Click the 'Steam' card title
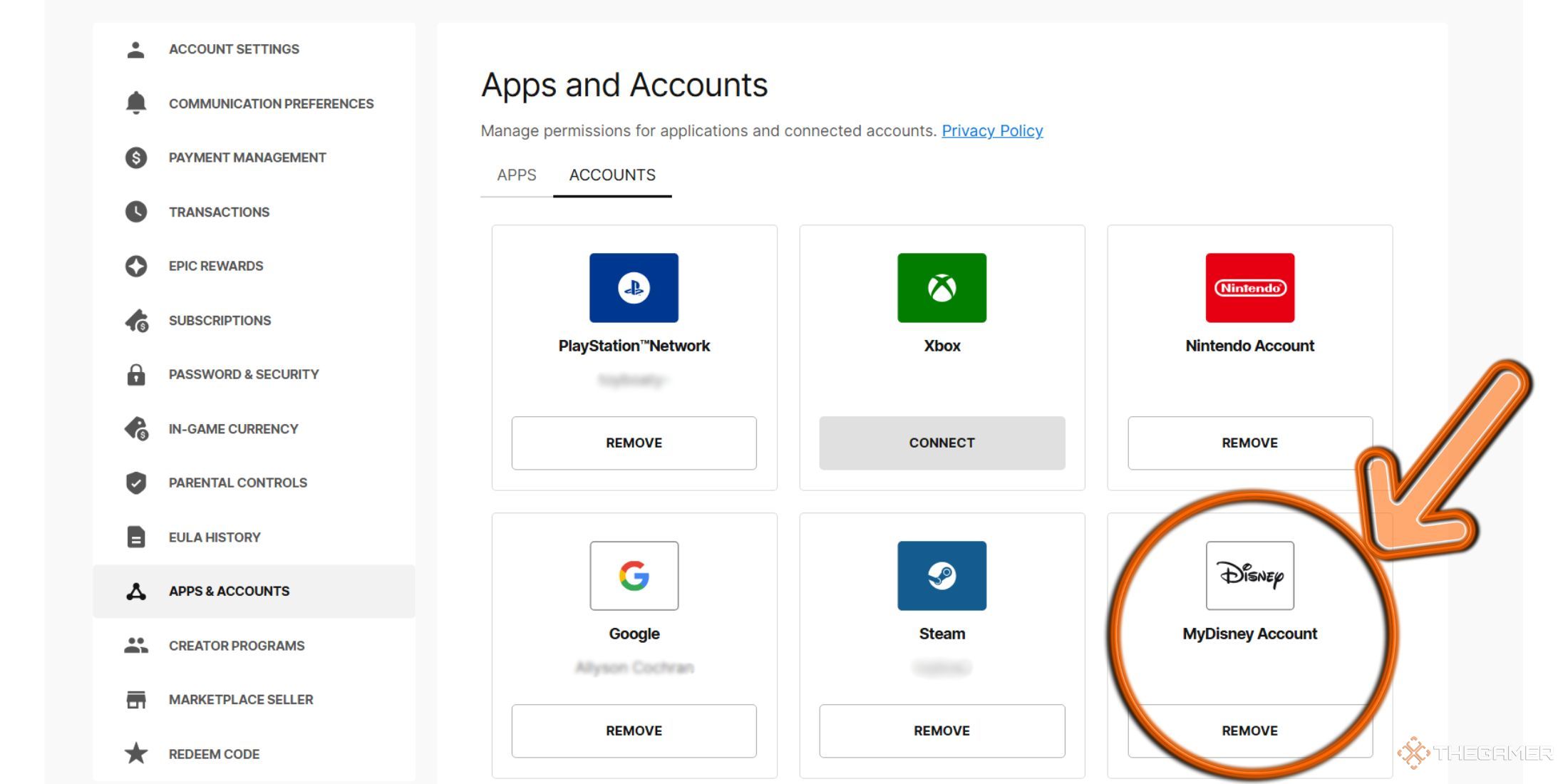The width and height of the screenshot is (1568, 784). 942,634
